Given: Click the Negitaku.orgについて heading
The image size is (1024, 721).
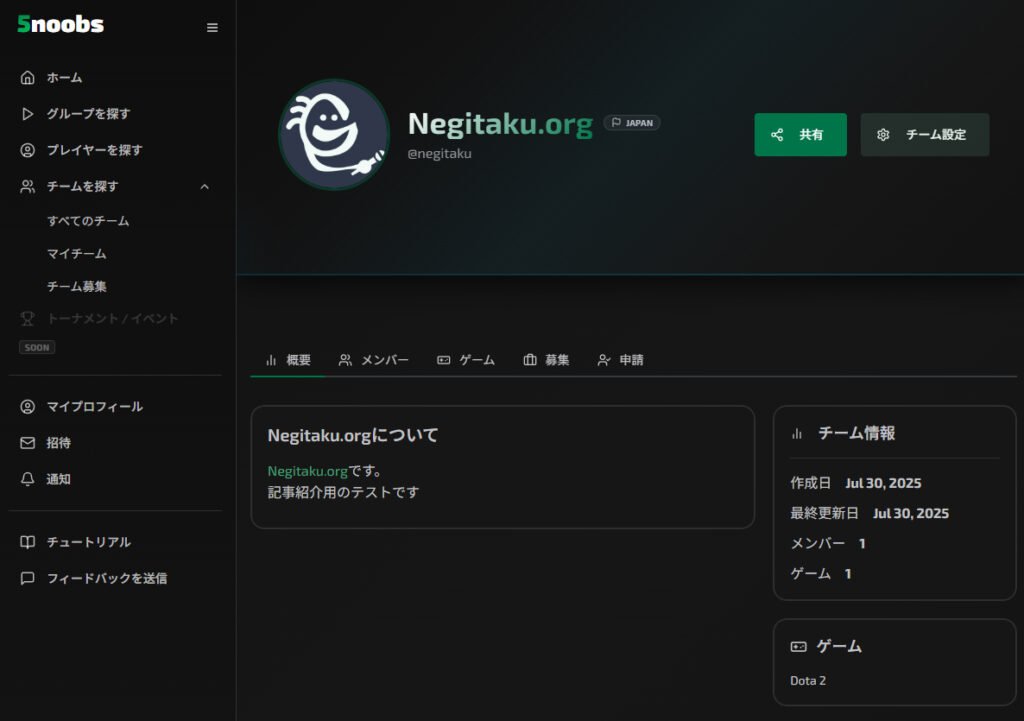Looking at the screenshot, I should [353, 436].
